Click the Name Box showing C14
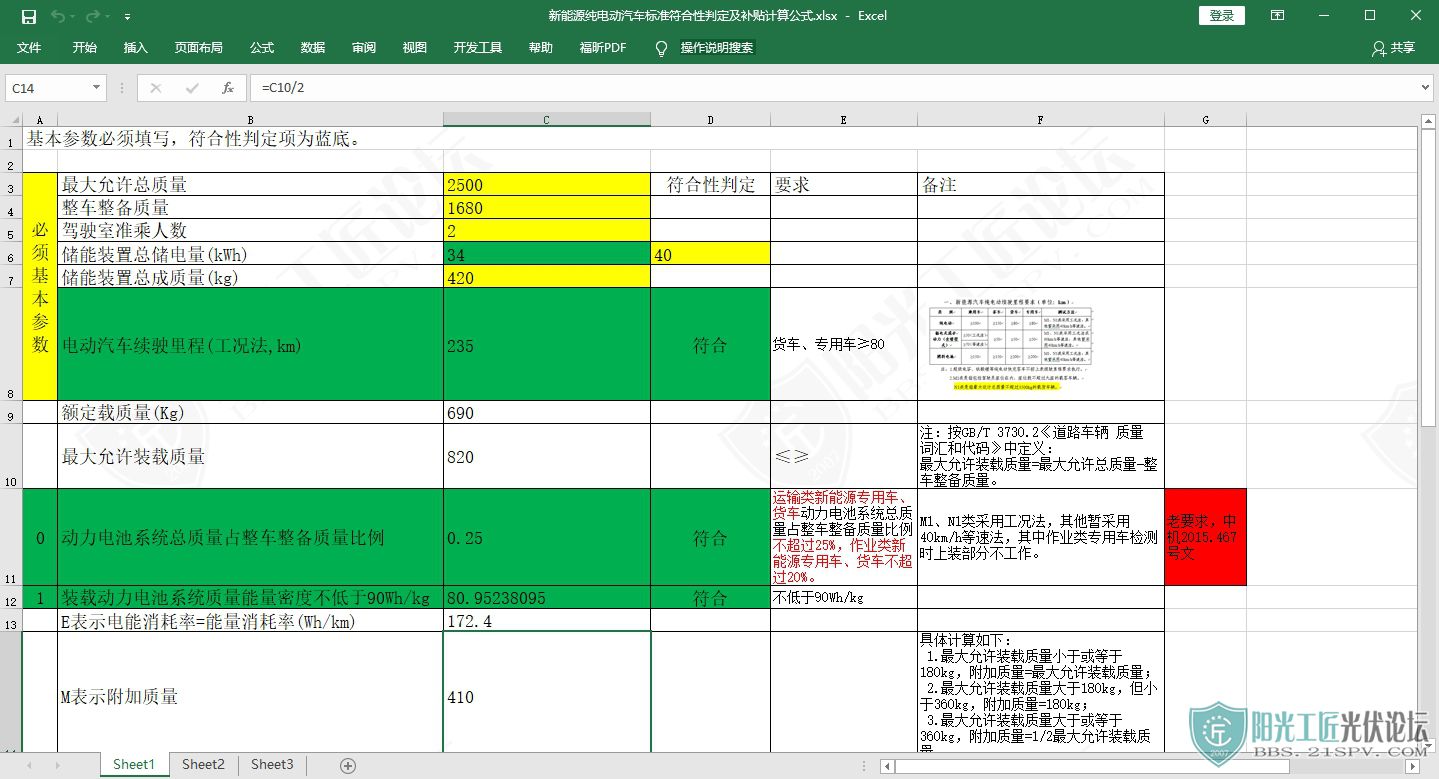This screenshot has height=779, width=1439. [x=46, y=88]
